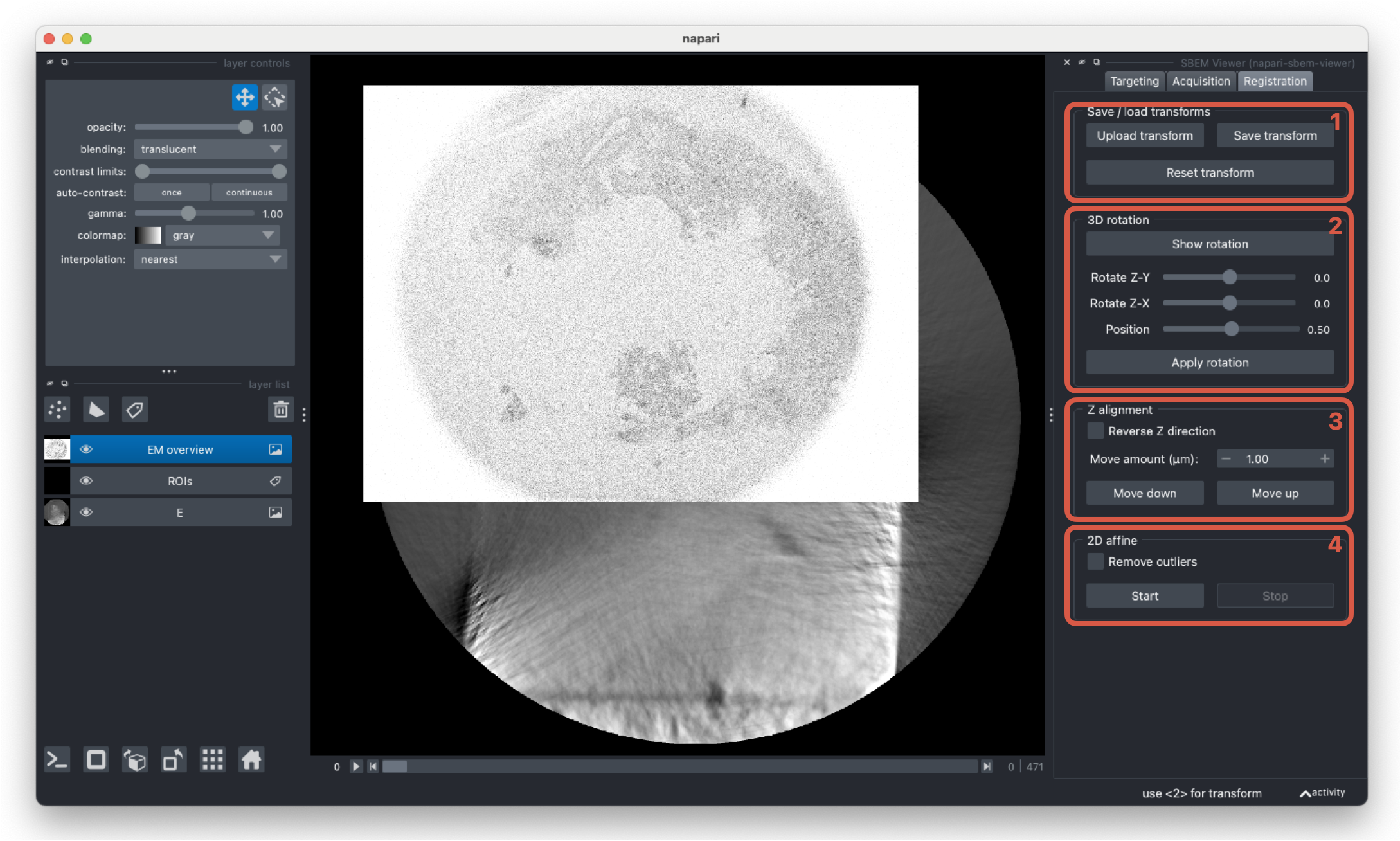Select the EM overview layer thumbnail

pyautogui.click(x=57, y=449)
